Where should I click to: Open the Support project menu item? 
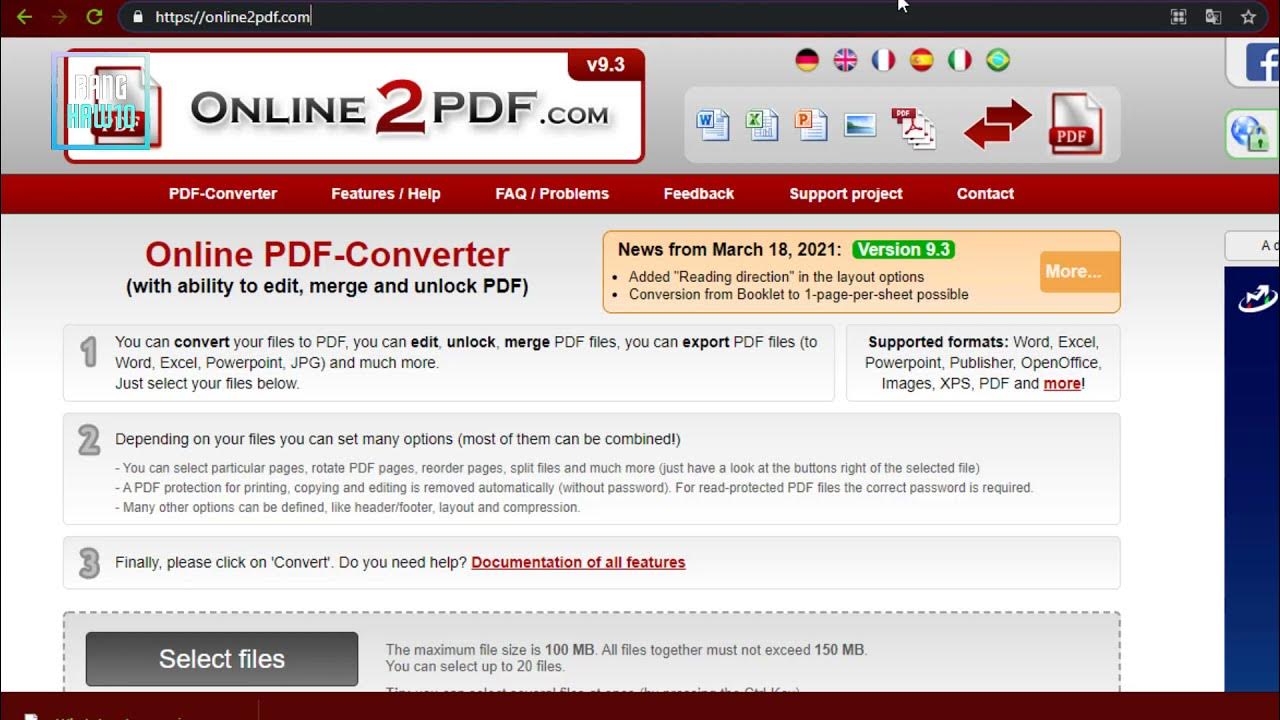click(x=846, y=194)
